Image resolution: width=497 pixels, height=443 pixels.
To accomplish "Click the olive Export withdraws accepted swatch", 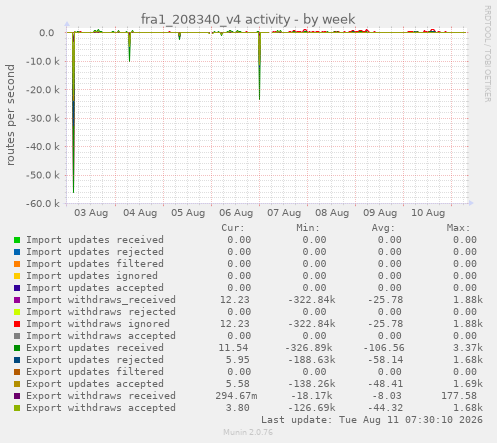I will tap(17, 408).
